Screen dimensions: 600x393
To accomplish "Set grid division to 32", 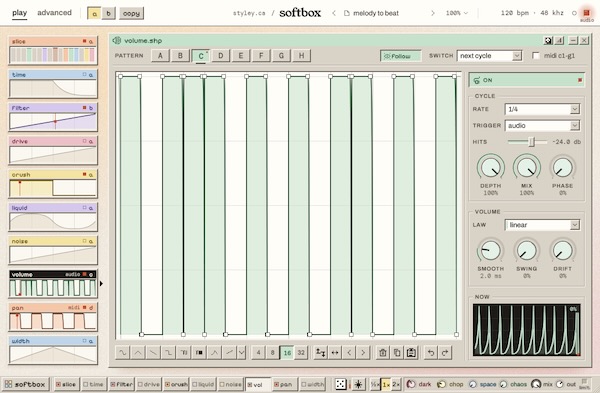I will [x=301, y=352].
